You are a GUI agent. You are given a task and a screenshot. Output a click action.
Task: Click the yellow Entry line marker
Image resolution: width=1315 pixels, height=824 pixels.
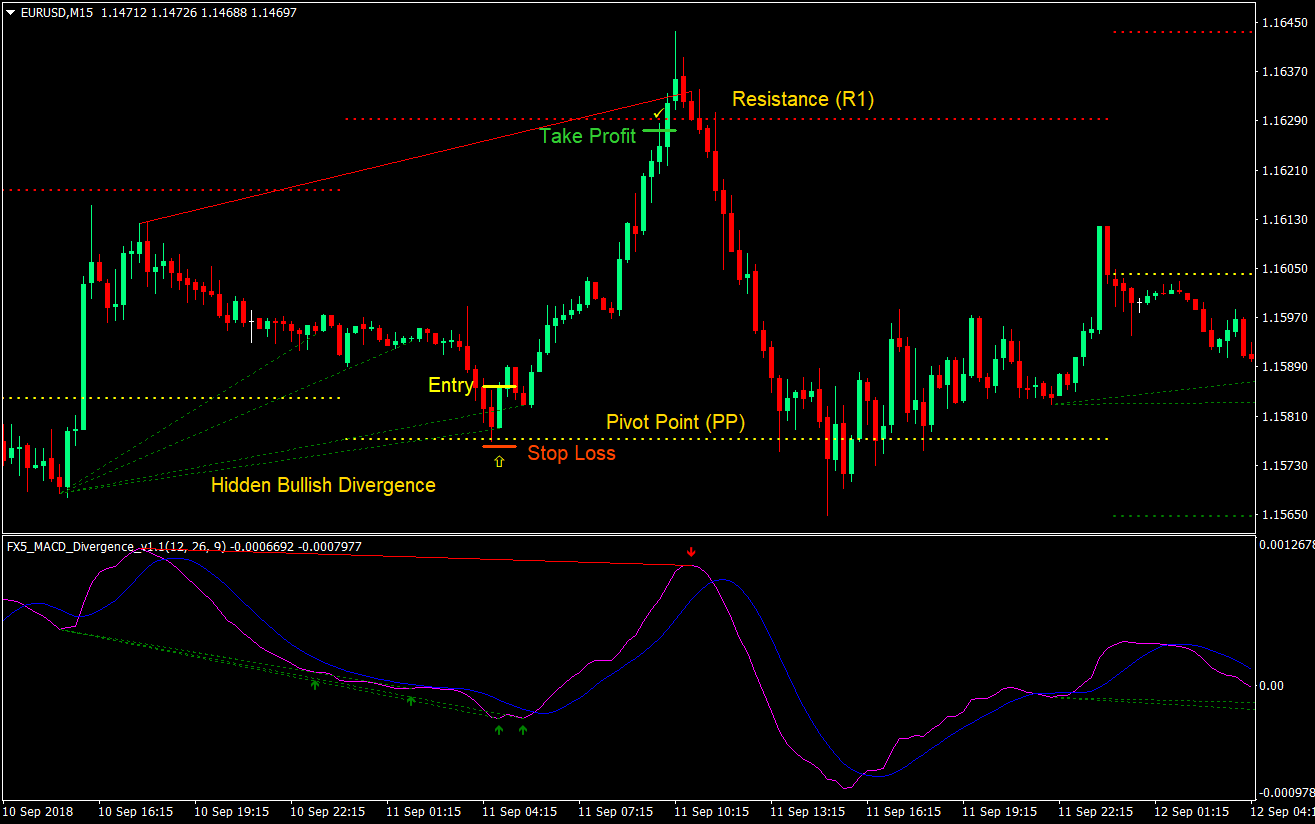[499, 386]
